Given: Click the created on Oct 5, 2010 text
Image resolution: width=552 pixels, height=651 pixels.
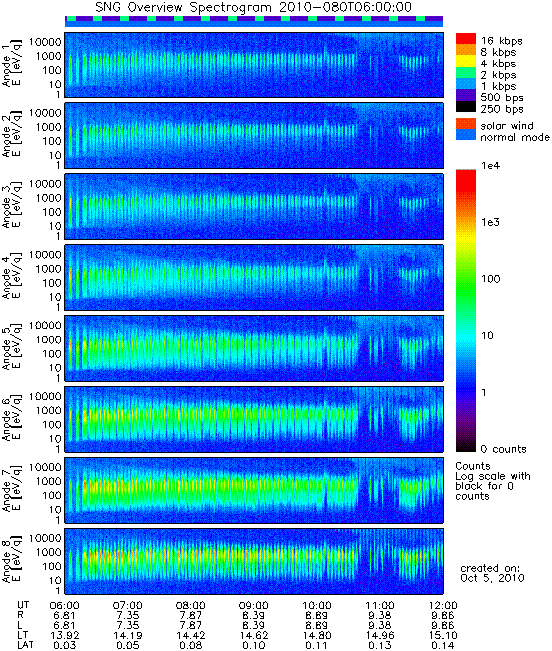Looking at the screenshot, I should pos(492,573).
